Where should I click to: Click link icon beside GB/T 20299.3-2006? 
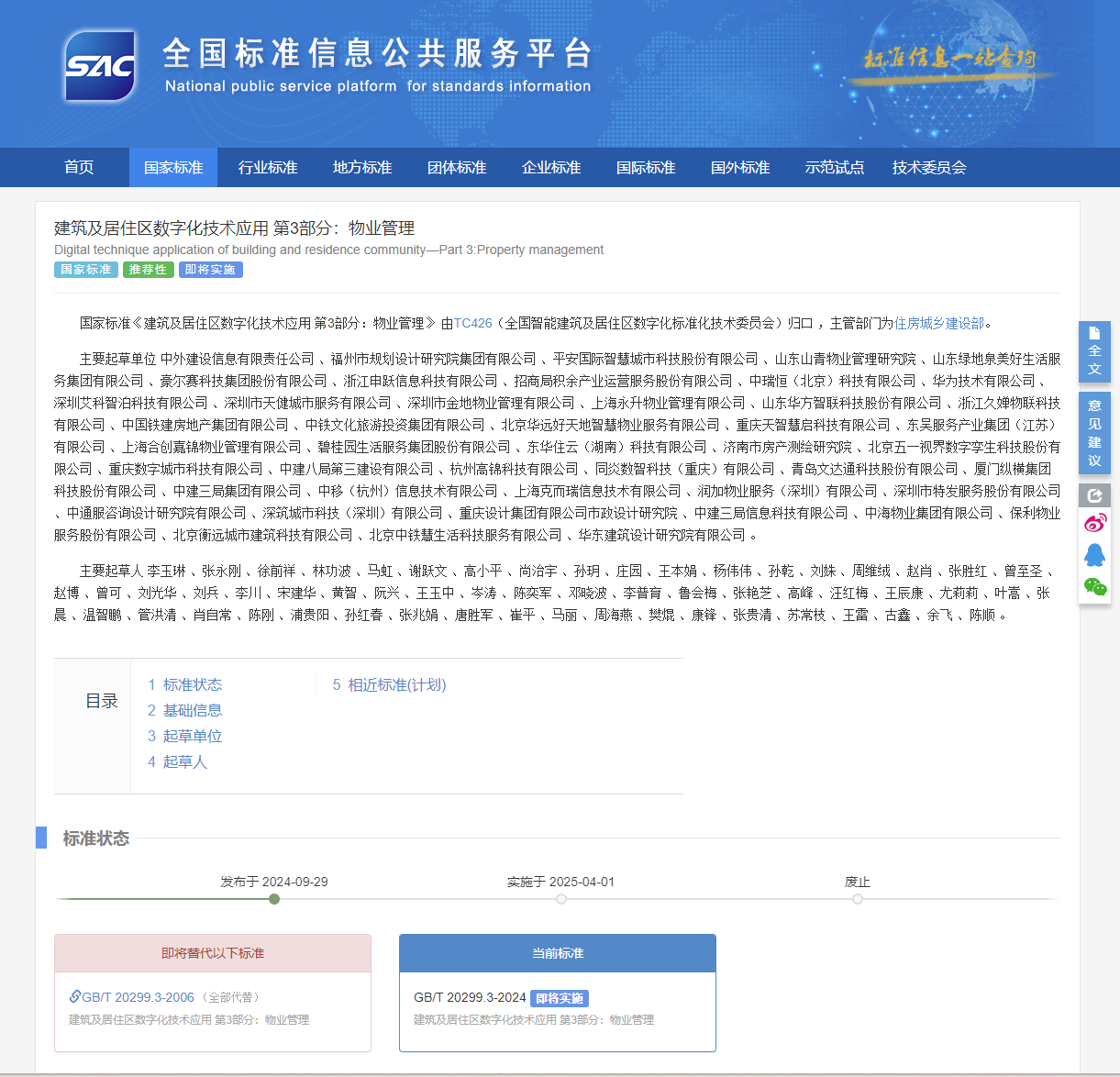[x=75, y=996]
